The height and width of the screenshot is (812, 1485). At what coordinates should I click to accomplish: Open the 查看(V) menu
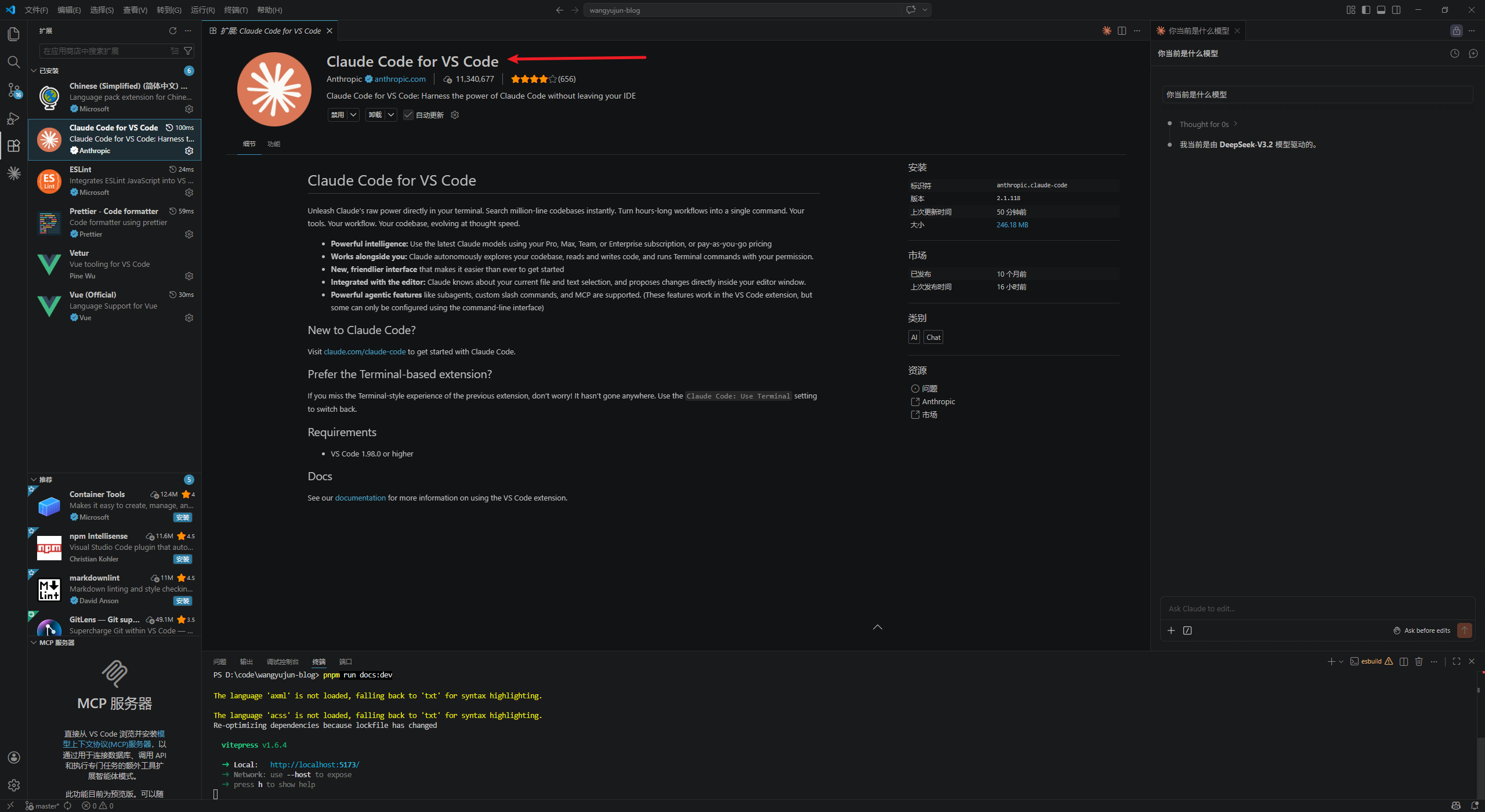tap(135, 10)
